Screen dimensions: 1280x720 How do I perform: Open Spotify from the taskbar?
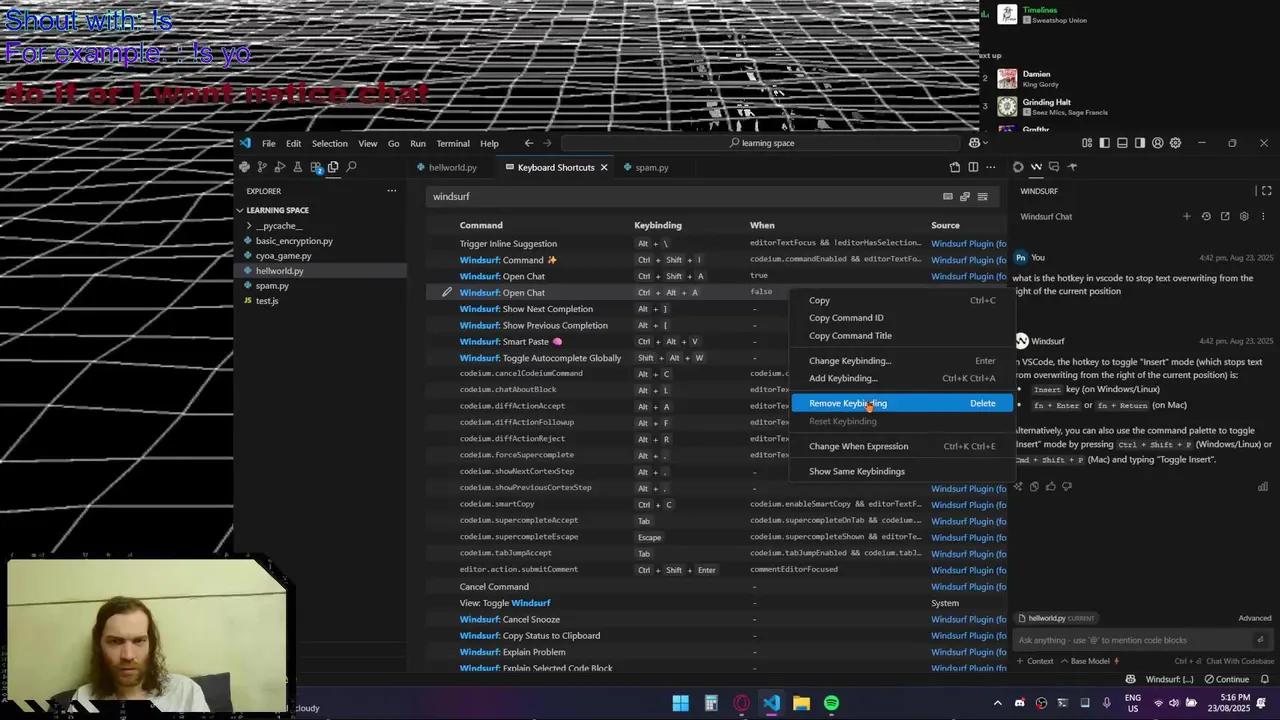click(831, 703)
